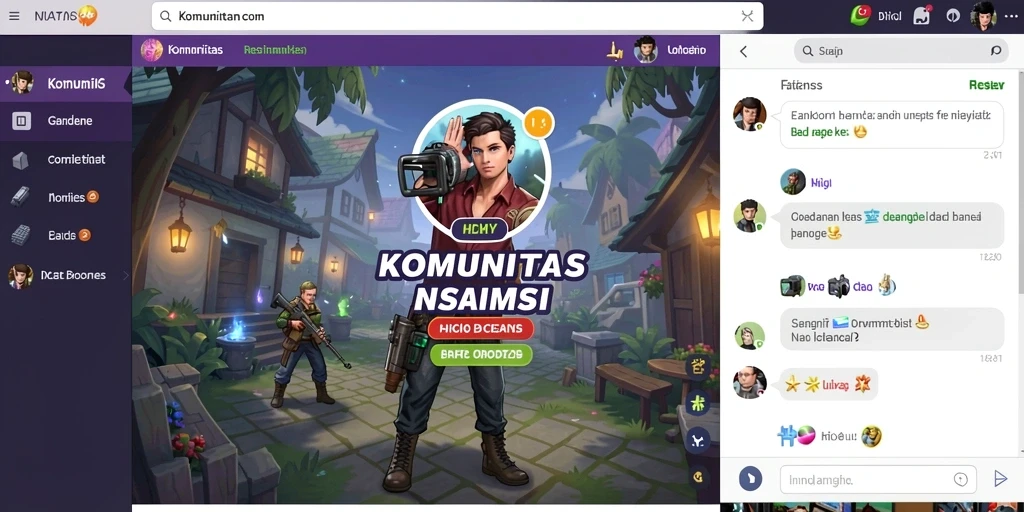Viewport: 1024px width, 512px height.
Task: Click the white Y-shaped round icon on banner
Action: (x=697, y=441)
